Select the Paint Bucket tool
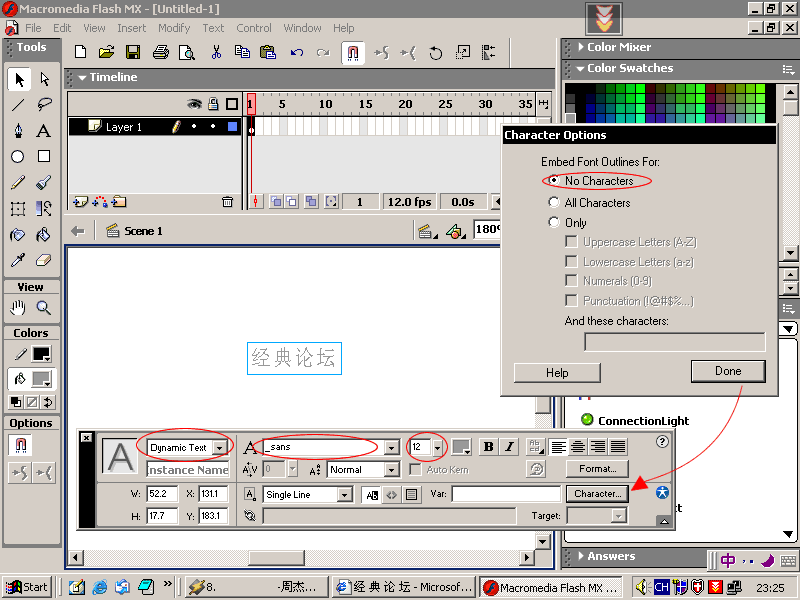800x600 pixels. coord(44,235)
